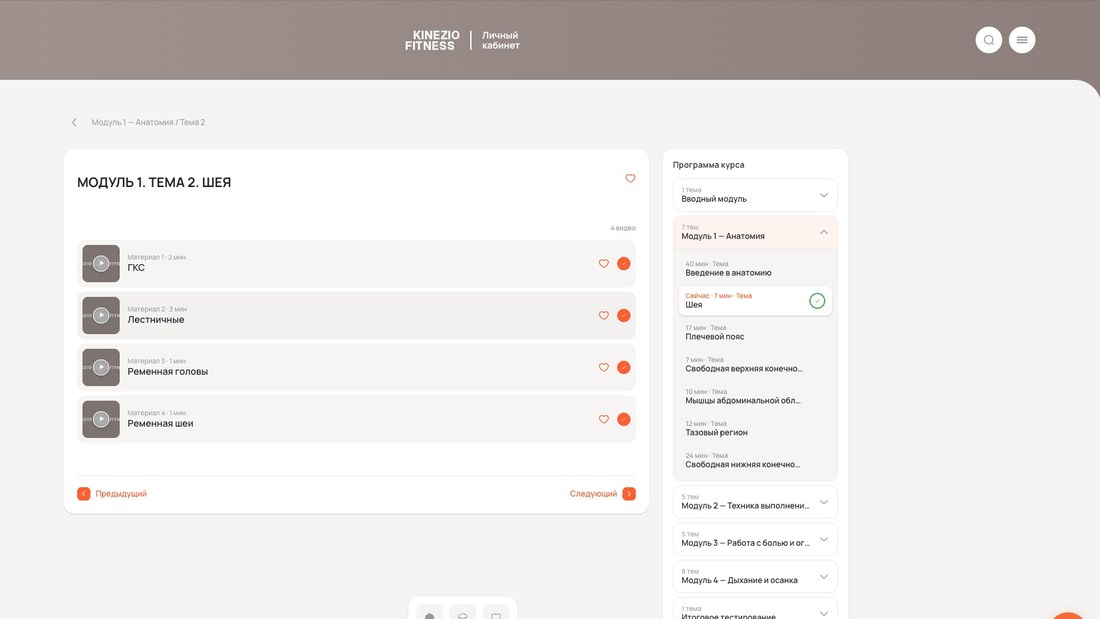This screenshot has height=619, width=1100.
Task: Select the Плечевой пояс topic
Action: click(755, 333)
